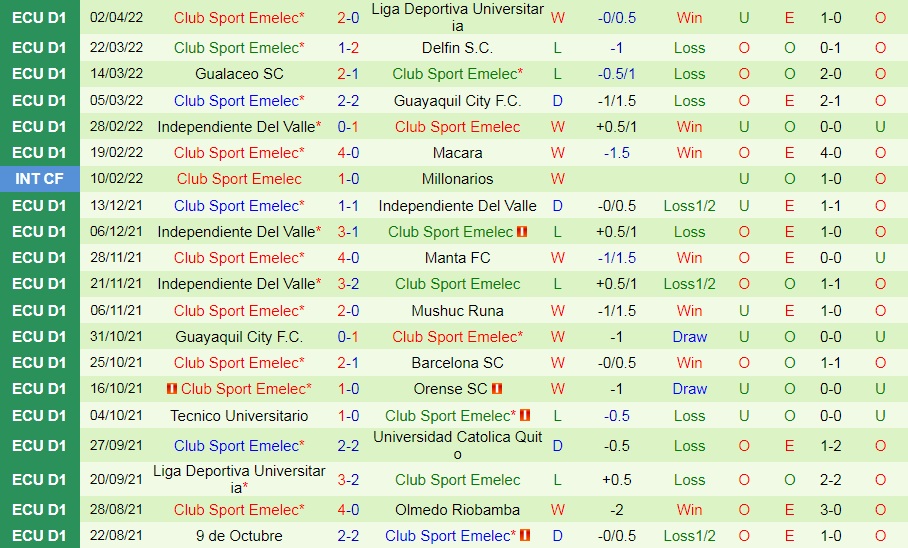Click the INT CF competition label
The image size is (908, 548).
coord(40,179)
